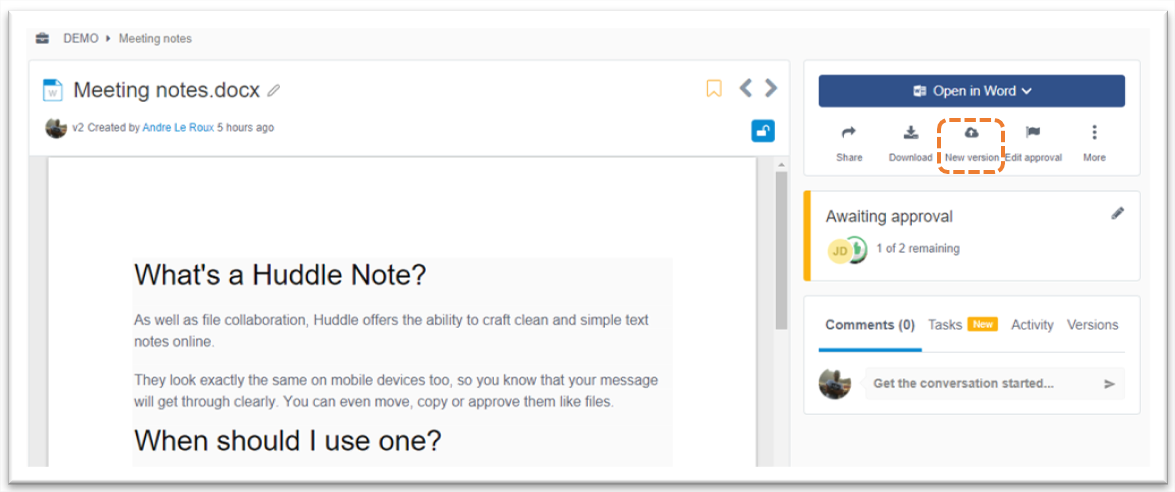The image size is (1175, 492).
Task: Click the heading 'What's a Huddle Note?'
Action: (280, 275)
